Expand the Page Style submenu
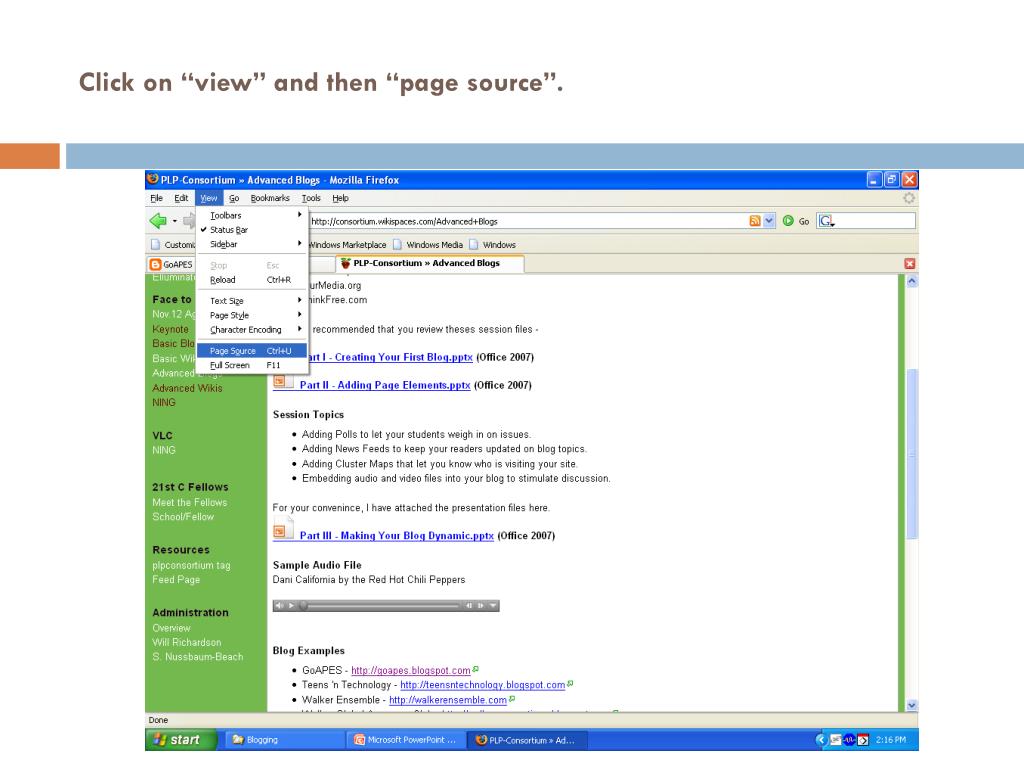 [251, 315]
